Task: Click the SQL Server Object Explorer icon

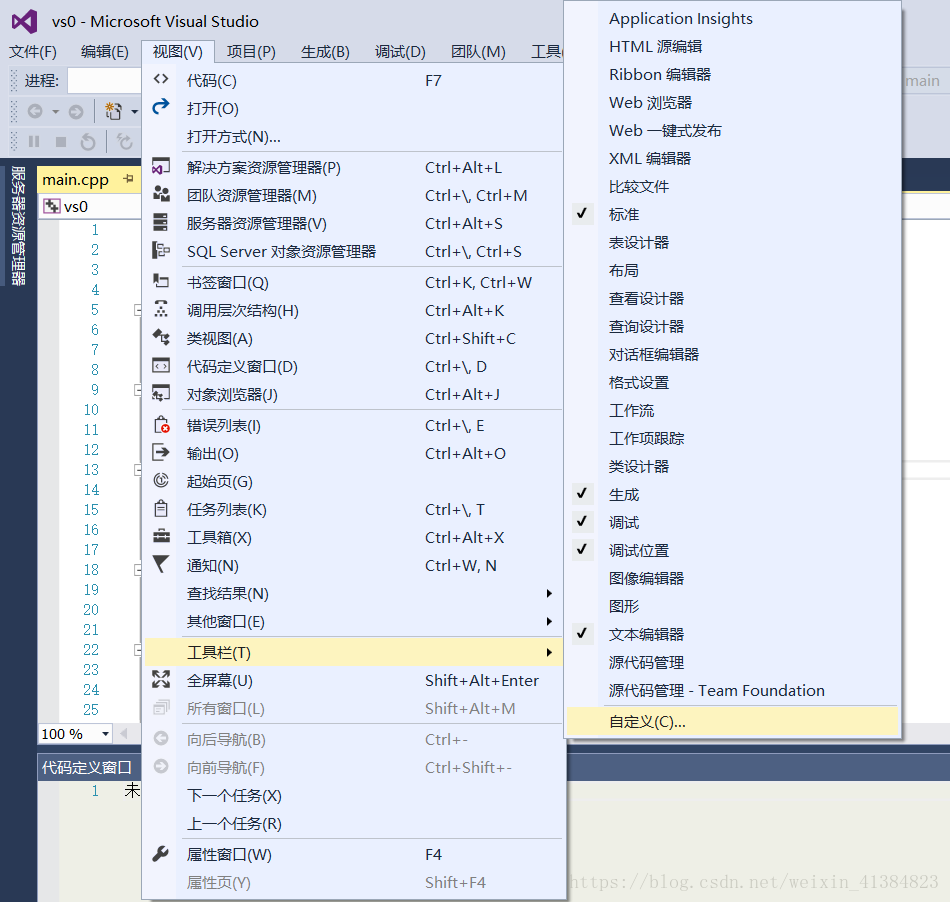Action: click(x=161, y=250)
